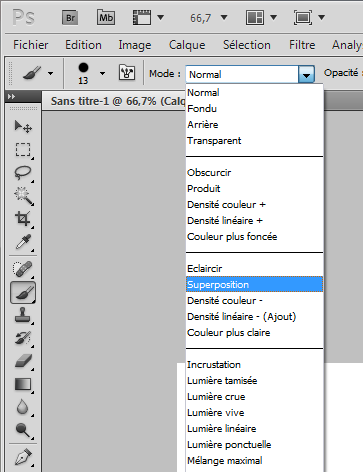Choose Lumière linéaire blend mode
The image size is (363, 472).
pos(255,428)
